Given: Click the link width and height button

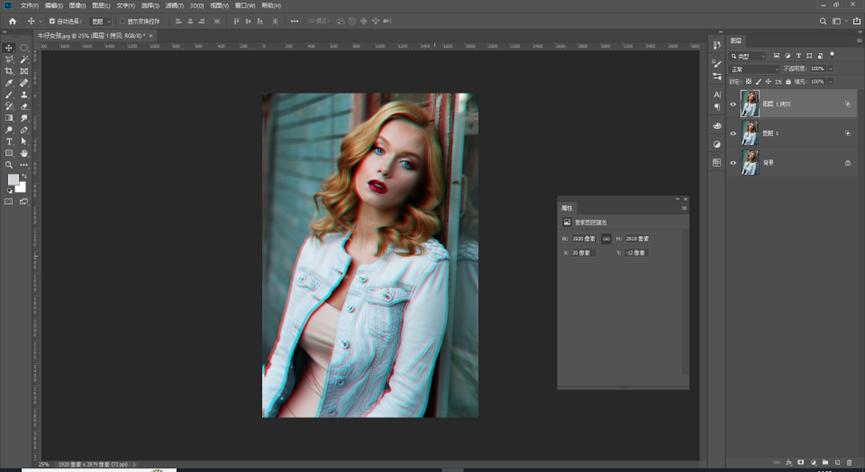Looking at the screenshot, I should tap(607, 239).
